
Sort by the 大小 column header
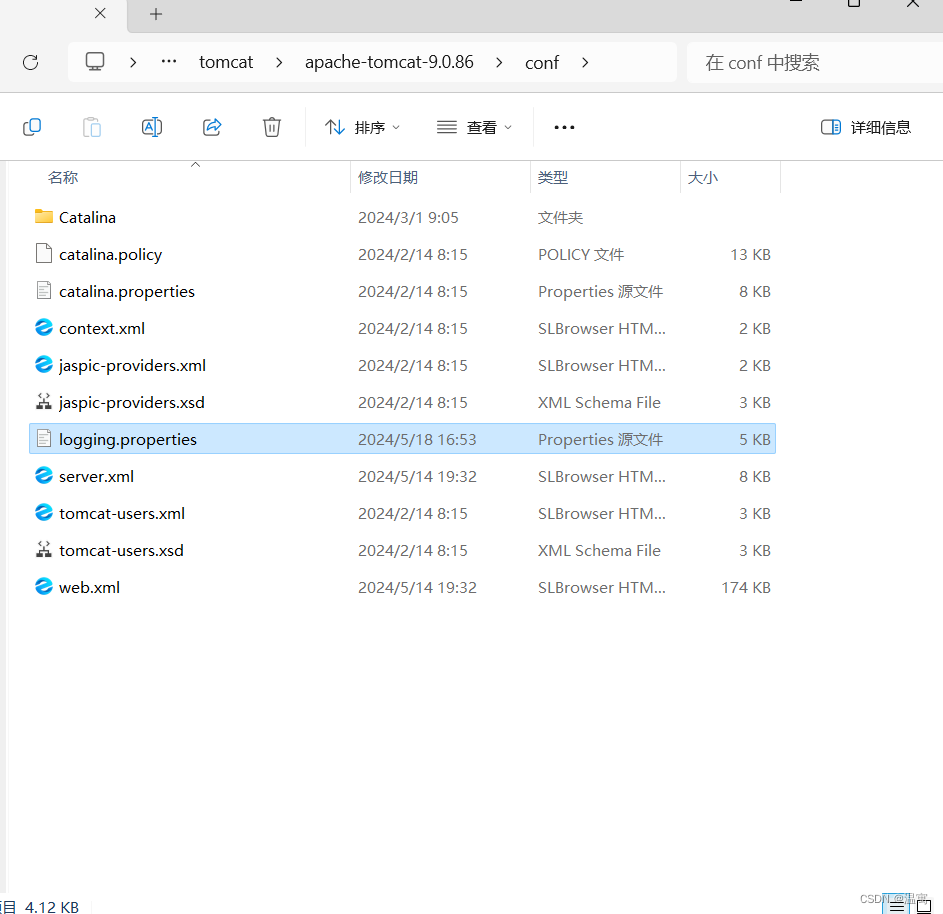pos(702,177)
